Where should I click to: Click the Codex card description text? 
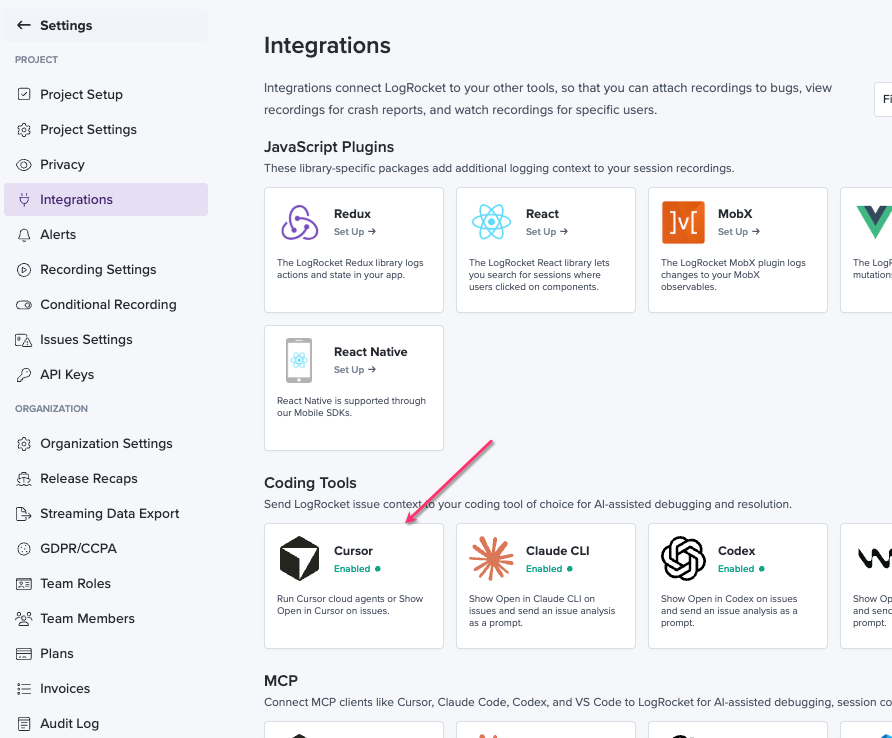pos(729,611)
